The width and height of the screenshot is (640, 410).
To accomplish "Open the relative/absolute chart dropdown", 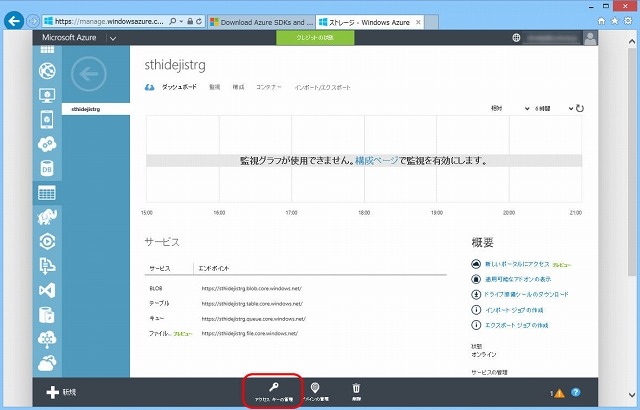I will (x=509, y=109).
